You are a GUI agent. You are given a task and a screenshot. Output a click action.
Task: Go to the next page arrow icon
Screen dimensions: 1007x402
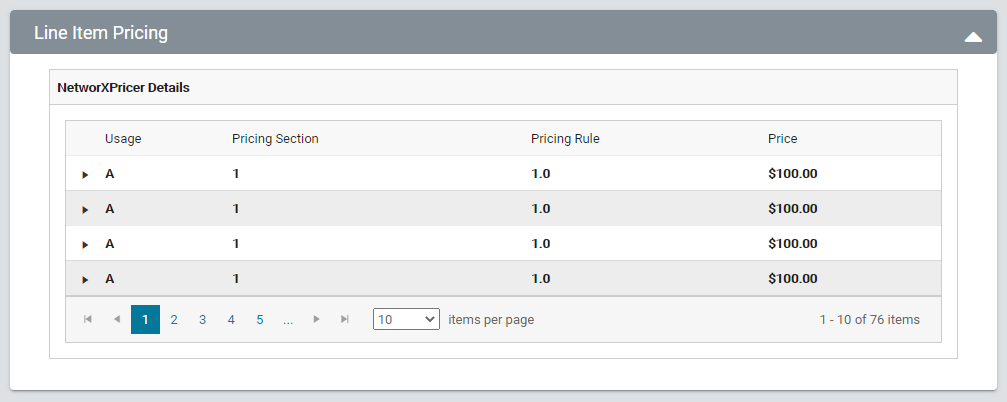317,320
